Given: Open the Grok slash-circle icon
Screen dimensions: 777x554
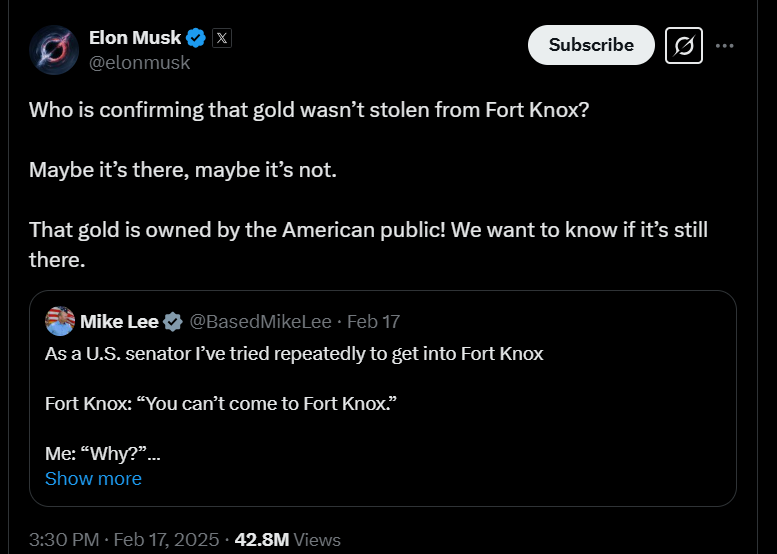Looking at the screenshot, I should (x=683, y=46).
